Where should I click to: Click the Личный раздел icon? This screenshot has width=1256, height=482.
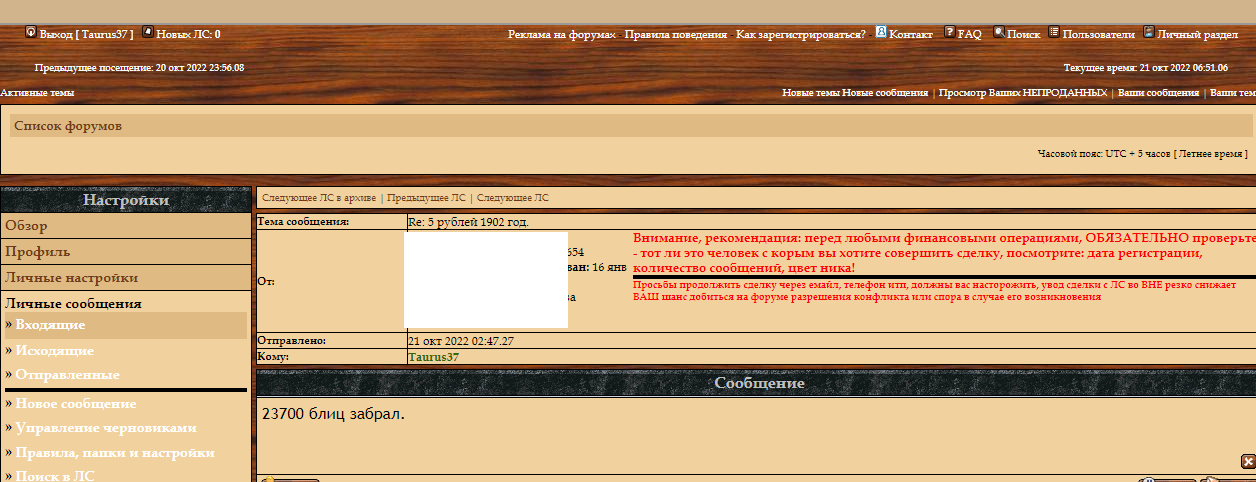coord(1149,32)
